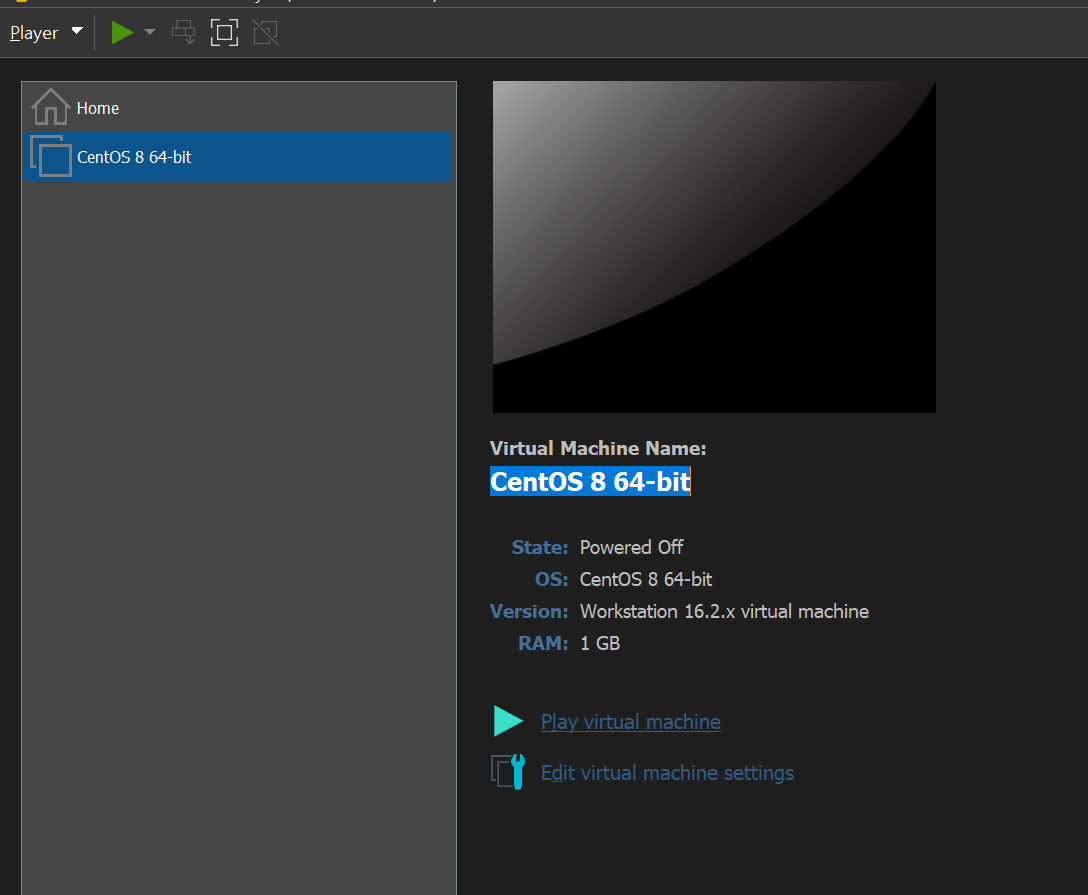1088x895 pixels.
Task: Select Home in the library list
Action: [237, 108]
